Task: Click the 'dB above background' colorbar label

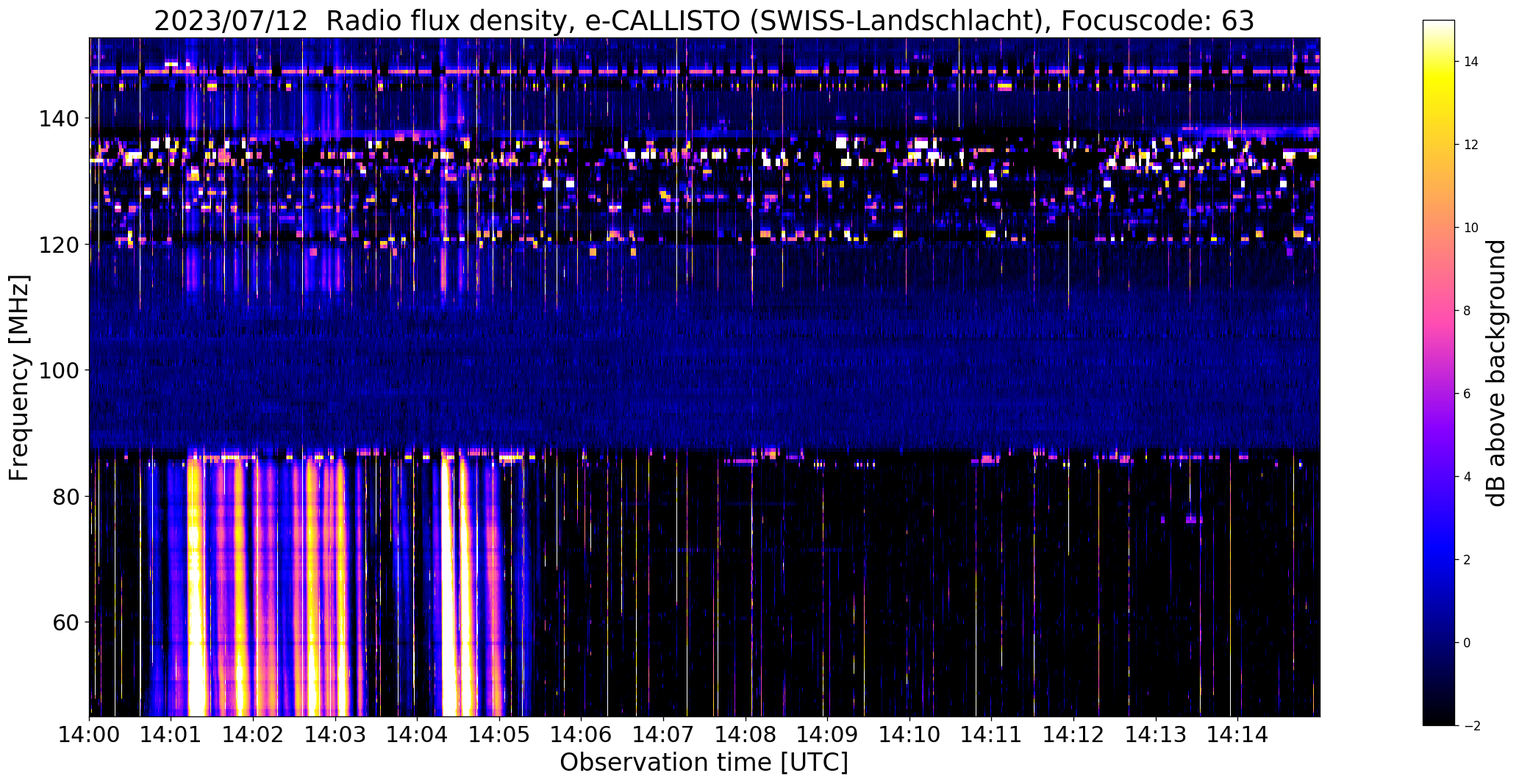Action: click(x=1495, y=373)
